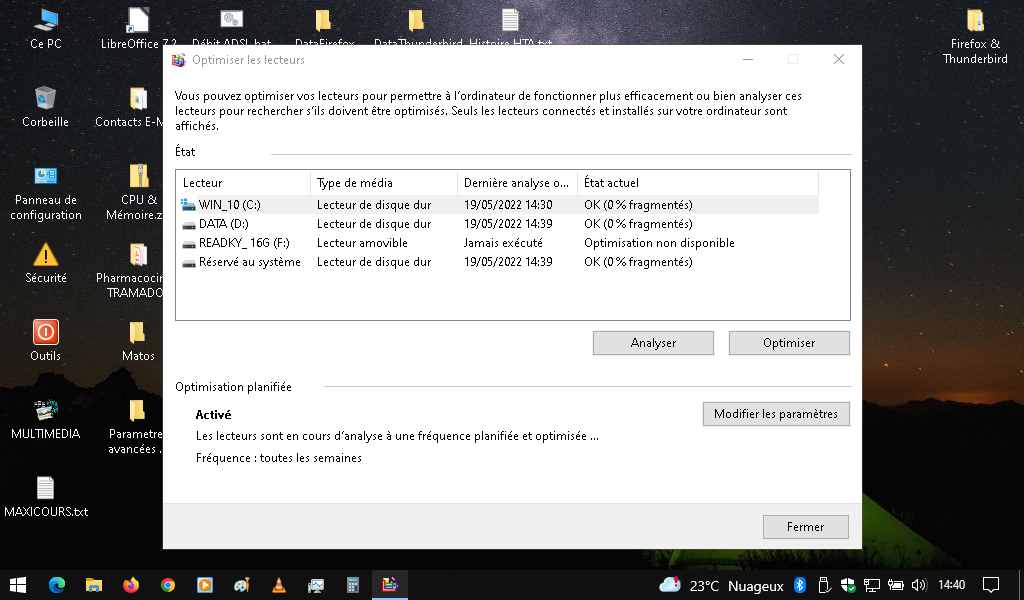
Task: Open weather widget showing 23°C Nuageux
Action: click(x=721, y=585)
